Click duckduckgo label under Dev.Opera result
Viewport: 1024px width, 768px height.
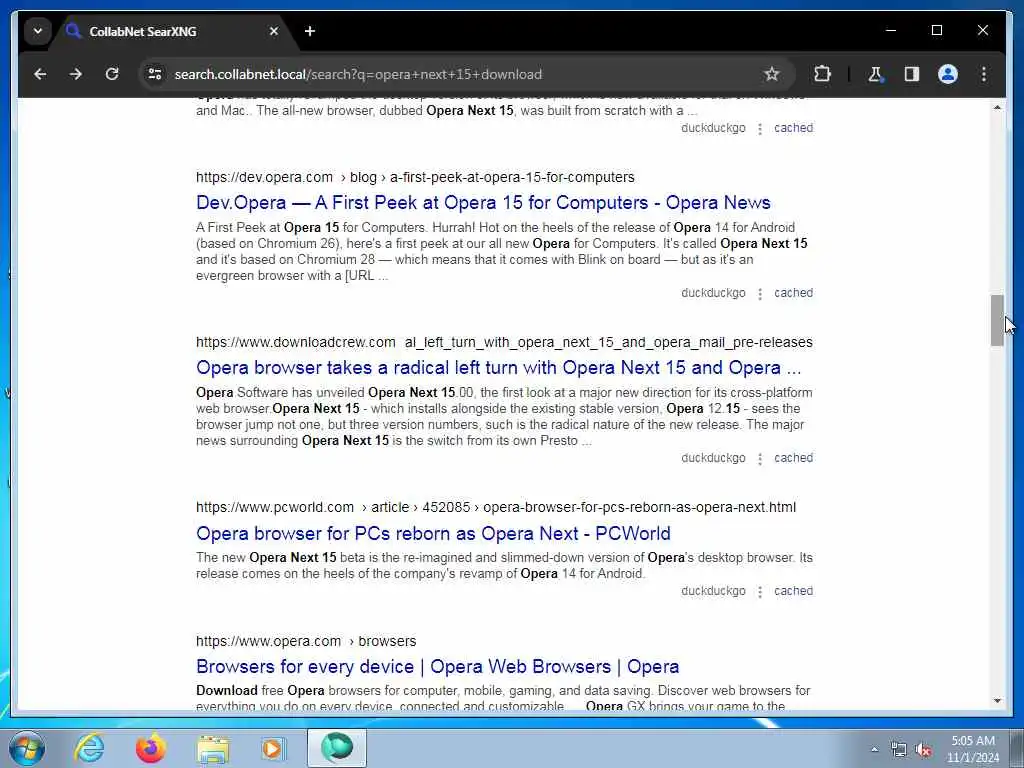(x=713, y=293)
